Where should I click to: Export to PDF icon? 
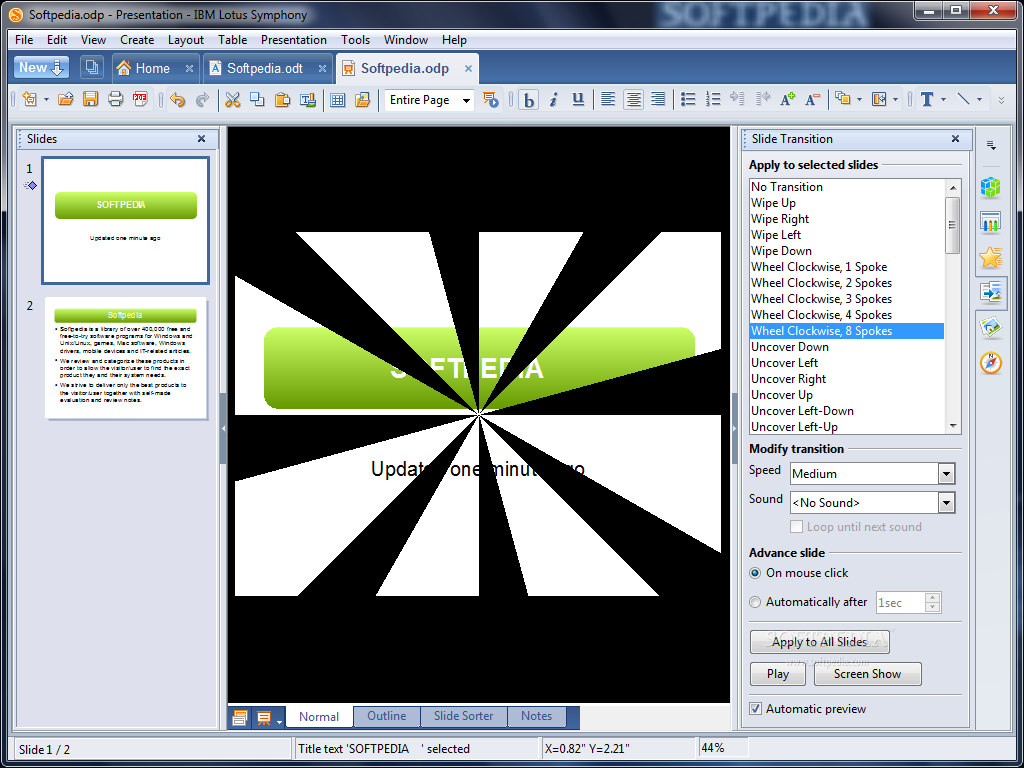(x=140, y=99)
